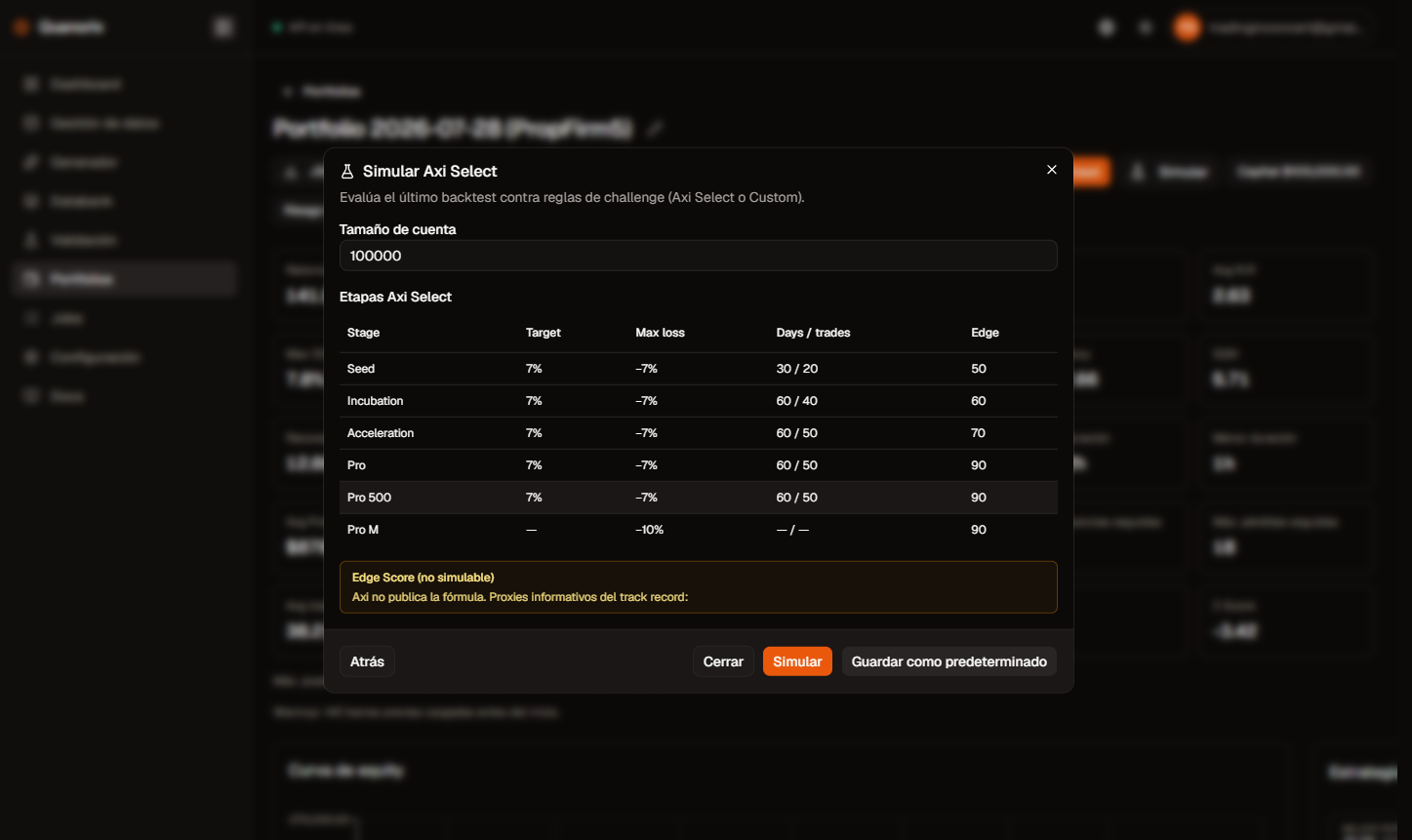Click the flask icon beside Simular Axi Select

pos(346,172)
